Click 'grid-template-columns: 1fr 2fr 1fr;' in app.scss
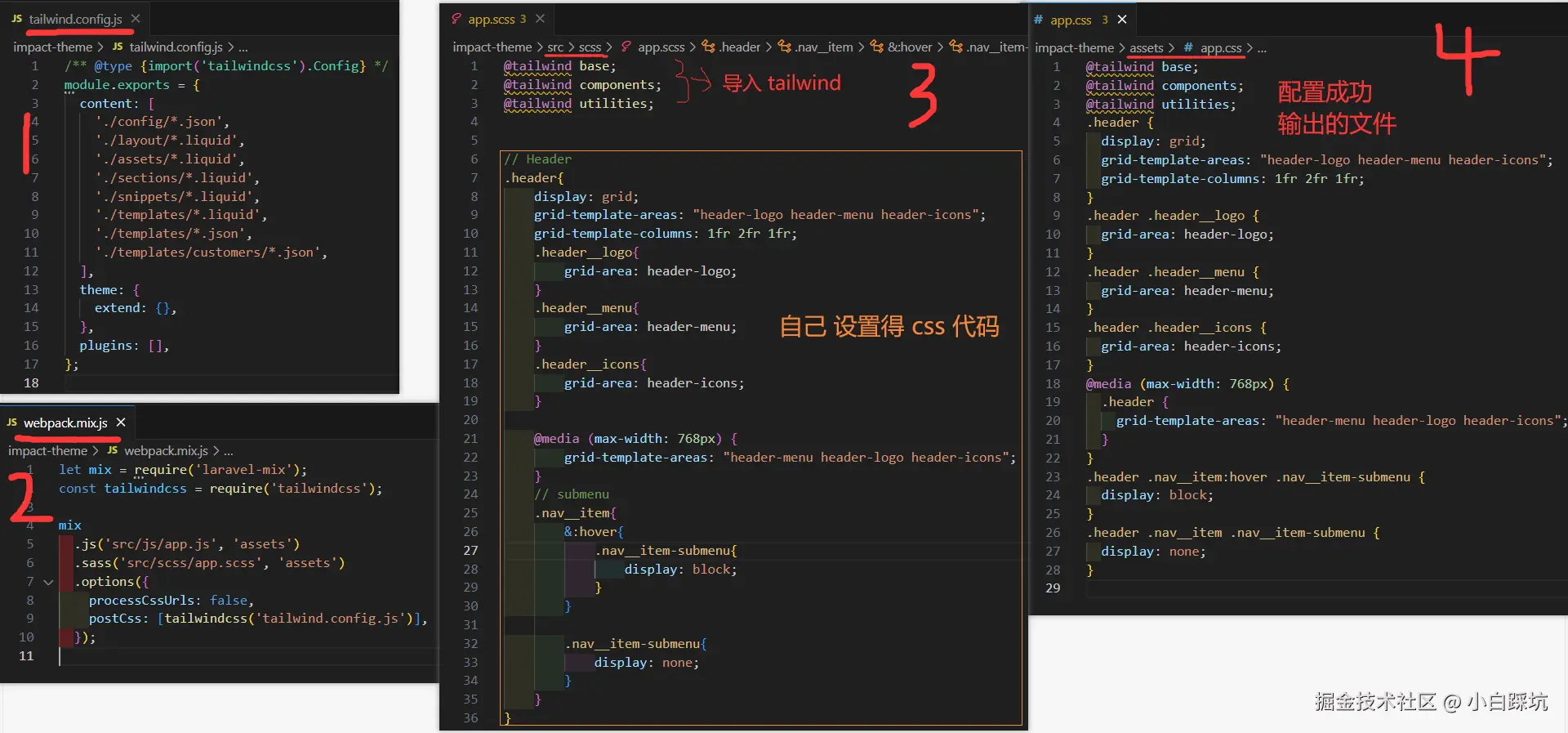 pos(666,234)
